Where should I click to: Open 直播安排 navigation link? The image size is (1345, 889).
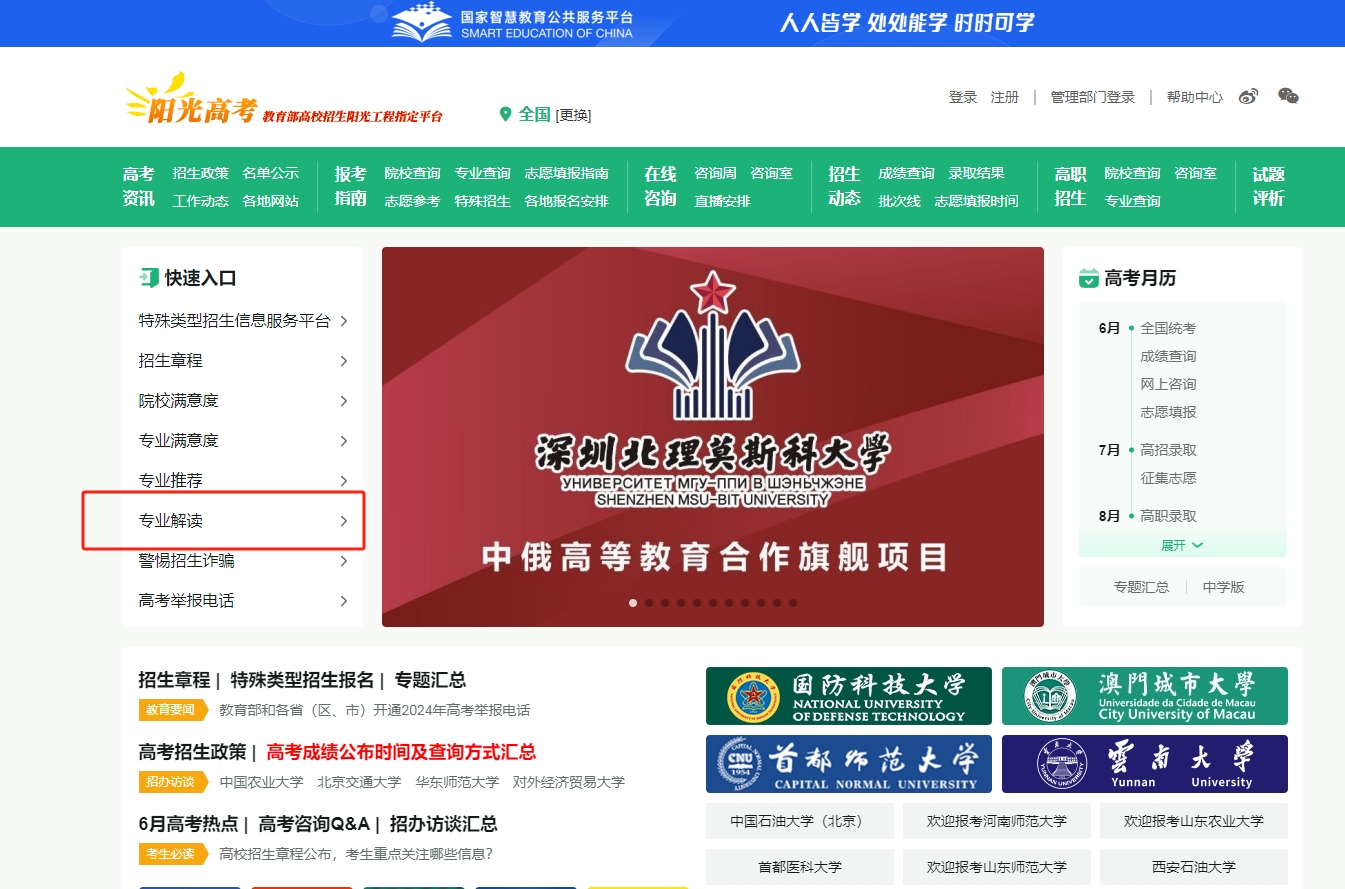(723, 201)
